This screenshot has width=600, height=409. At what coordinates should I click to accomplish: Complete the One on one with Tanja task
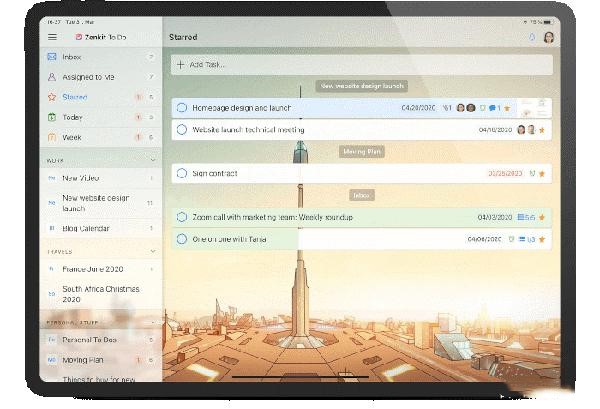pyautogui.click(x=181, y=239)
